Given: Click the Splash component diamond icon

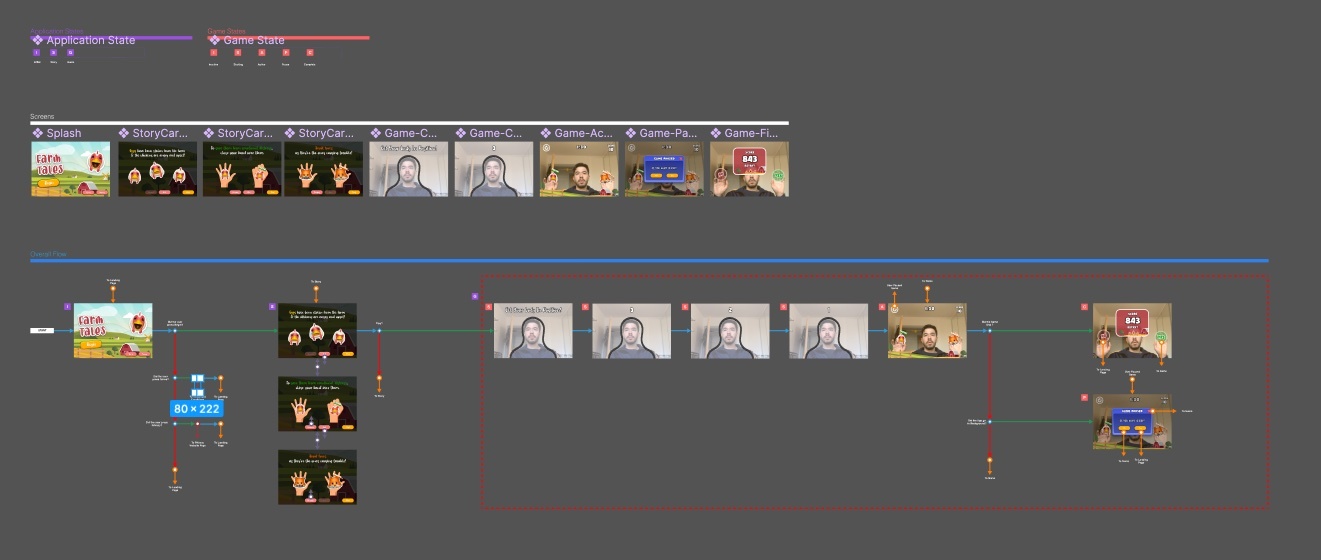Looking at the screenshot, I should (38, 133).
